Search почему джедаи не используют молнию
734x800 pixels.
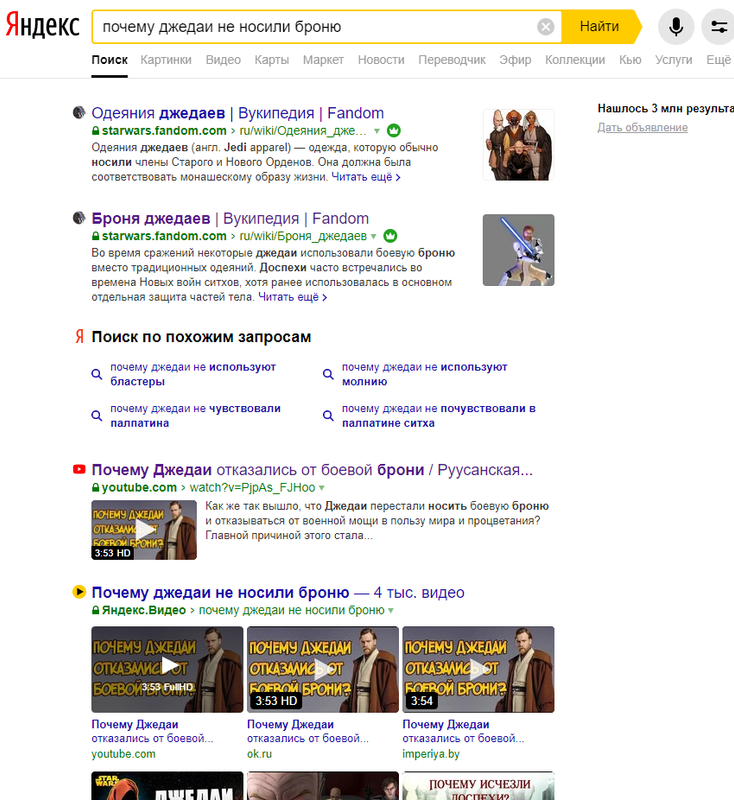(x=424, y=374)
